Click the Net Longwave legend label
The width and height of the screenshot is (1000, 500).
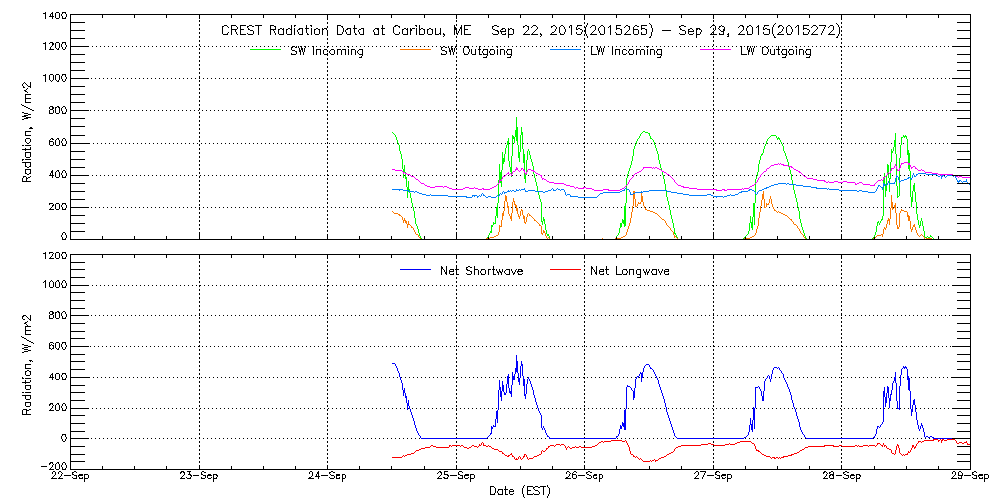point(629,271)
